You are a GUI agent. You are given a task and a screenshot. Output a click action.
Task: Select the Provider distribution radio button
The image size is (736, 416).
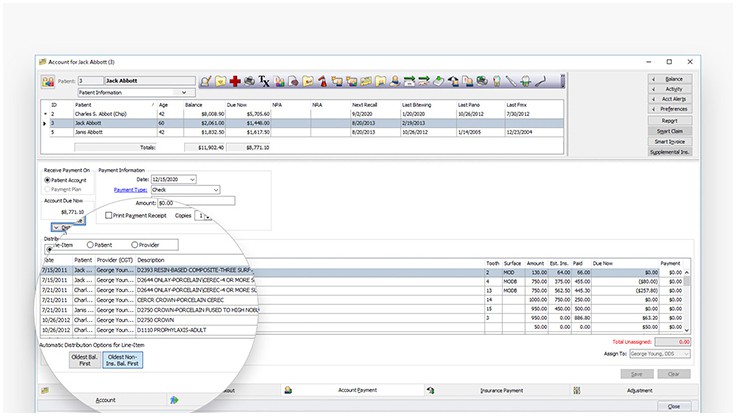135,245
